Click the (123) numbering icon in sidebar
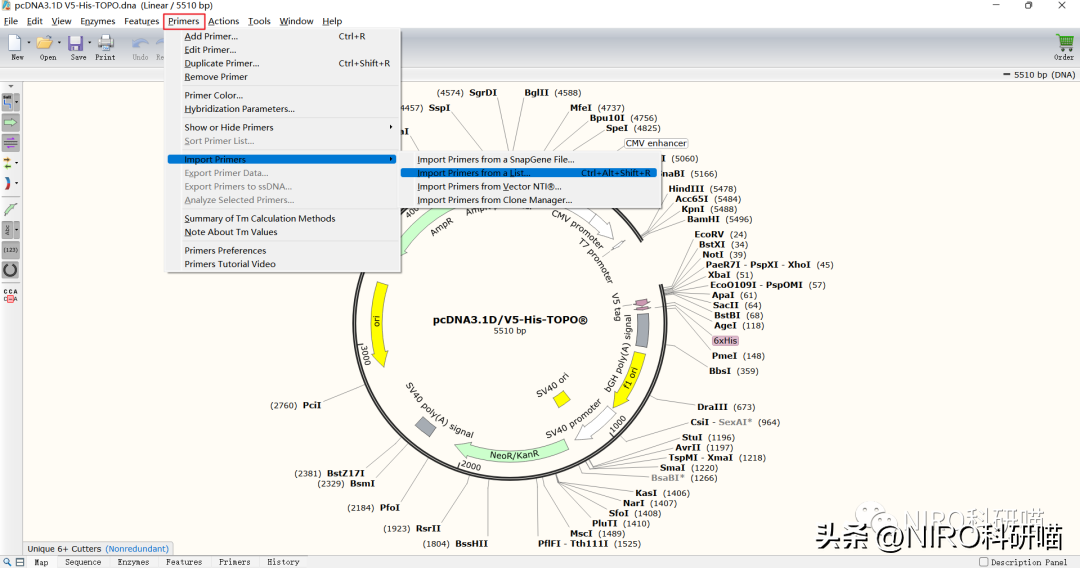 click(11, 249)
